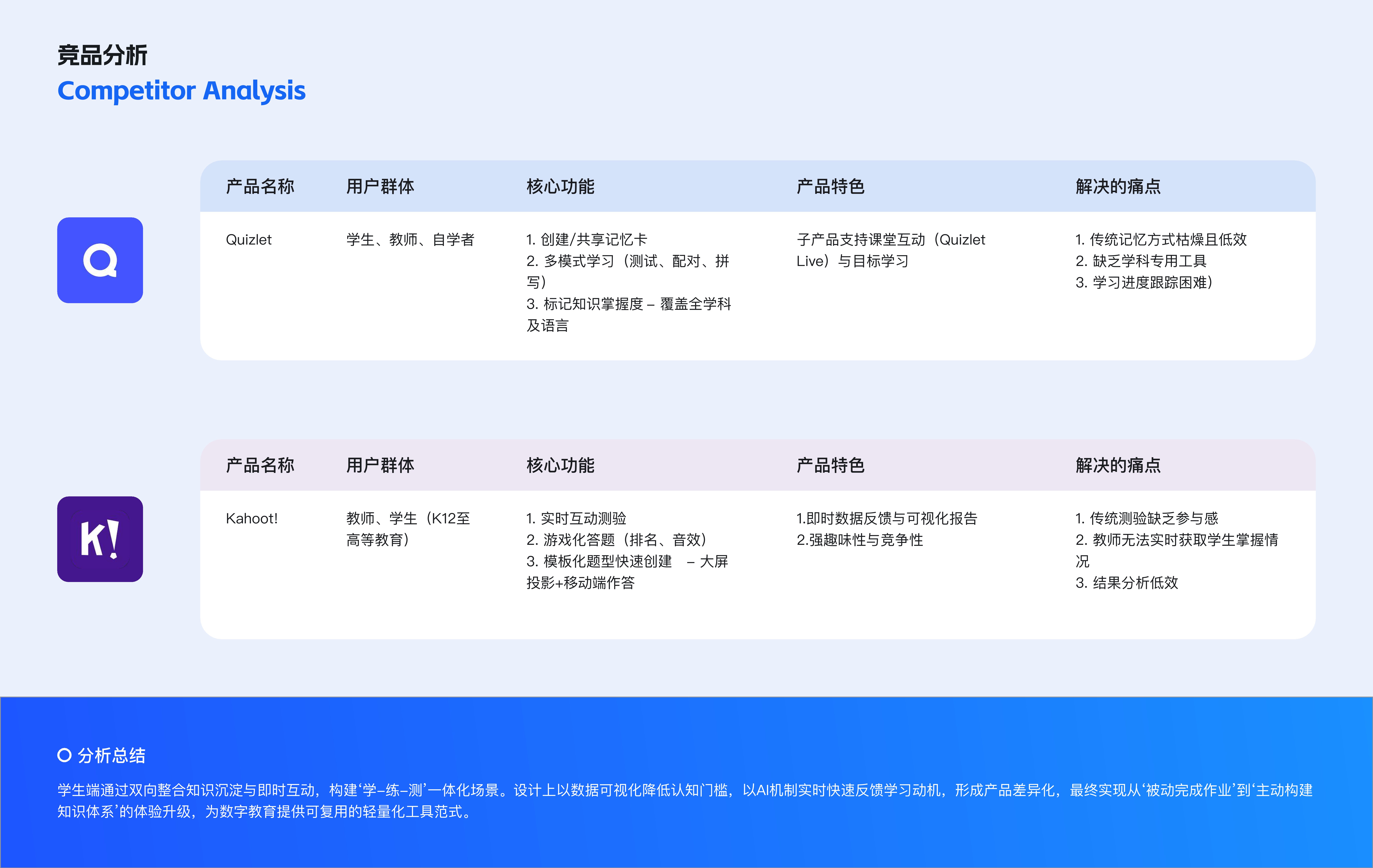Click the Competitor Analysis heading
The height and width of the screenshot is (868, 1373).
tap(181, 91)
